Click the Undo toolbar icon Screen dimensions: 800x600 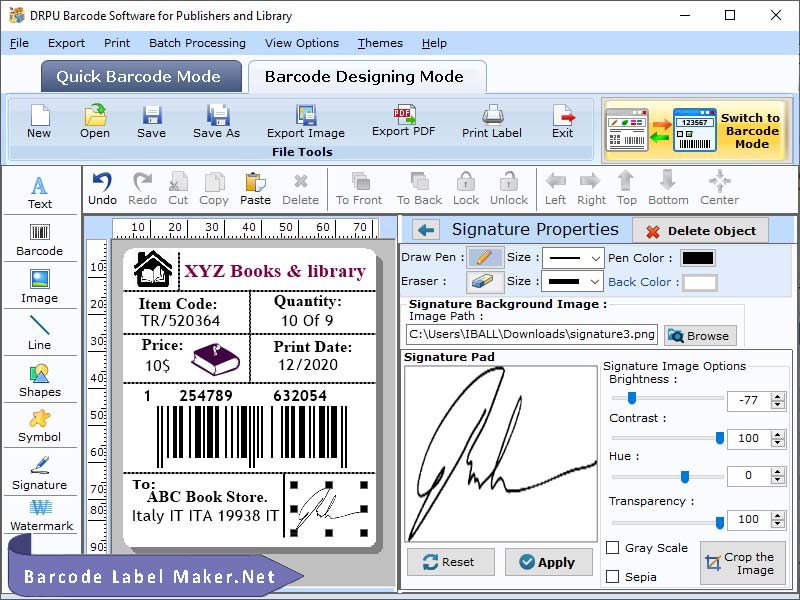pyautogui.click(x=103, y=189)
